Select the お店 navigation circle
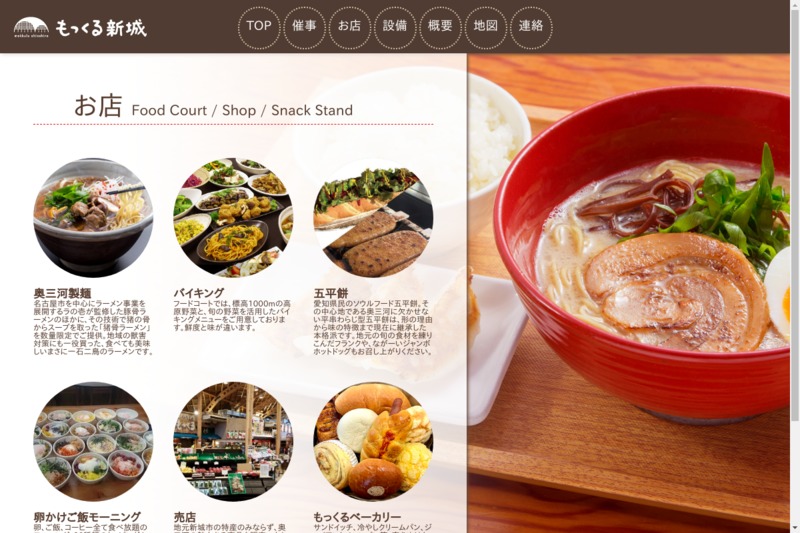Image resolution: width=800 pixels, height=533 pixels. coord(350,28)
